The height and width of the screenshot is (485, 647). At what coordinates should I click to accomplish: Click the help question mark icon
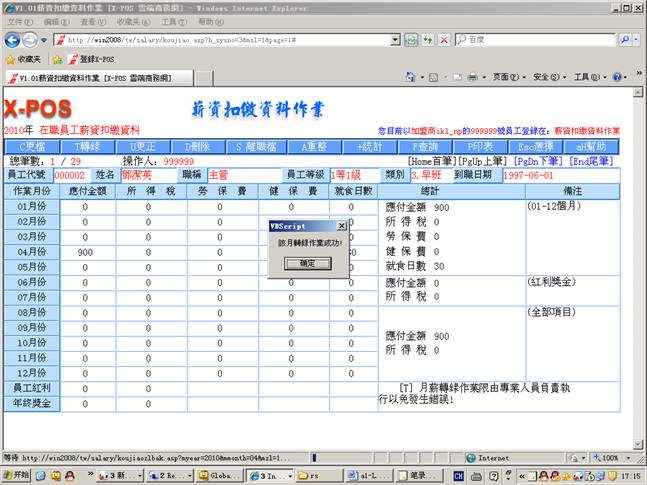coord(617,77)
